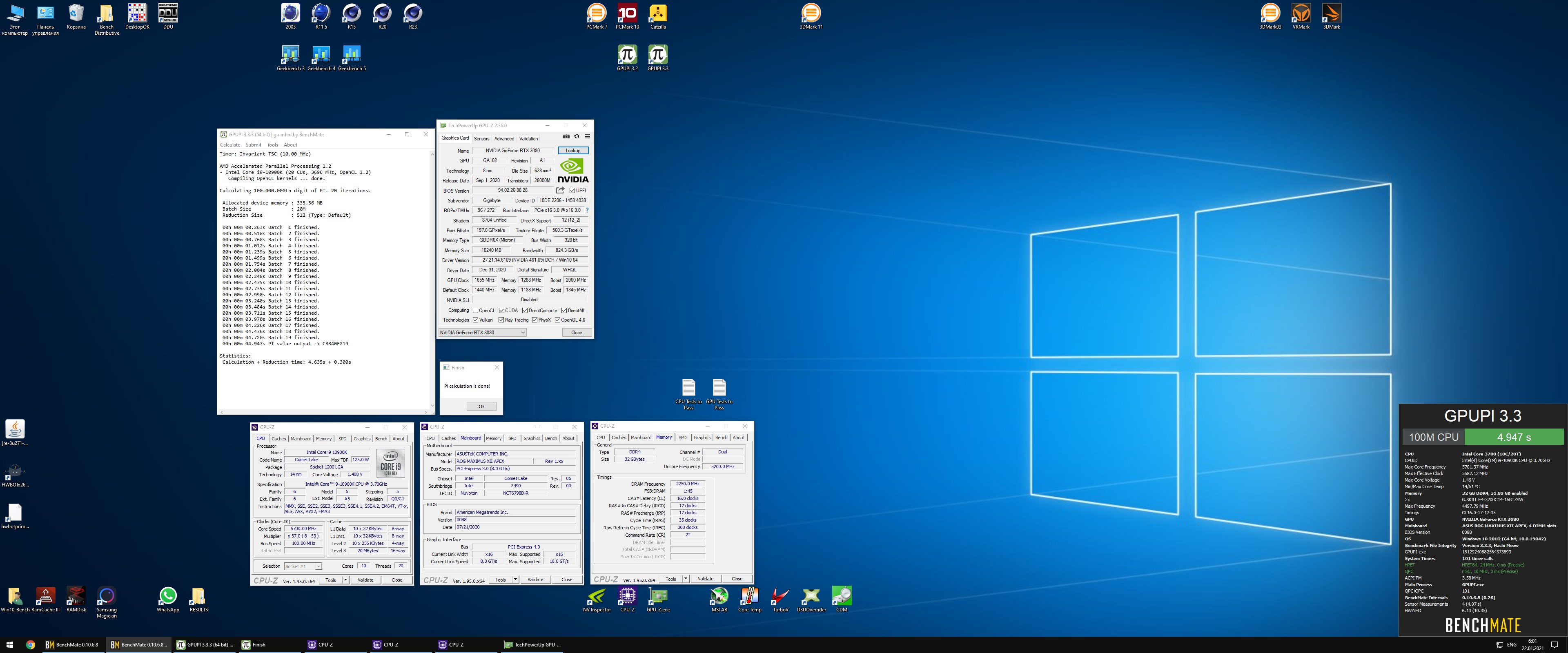
Task: Open the NV Inspector desktop icon
Action: click(597, 600)
